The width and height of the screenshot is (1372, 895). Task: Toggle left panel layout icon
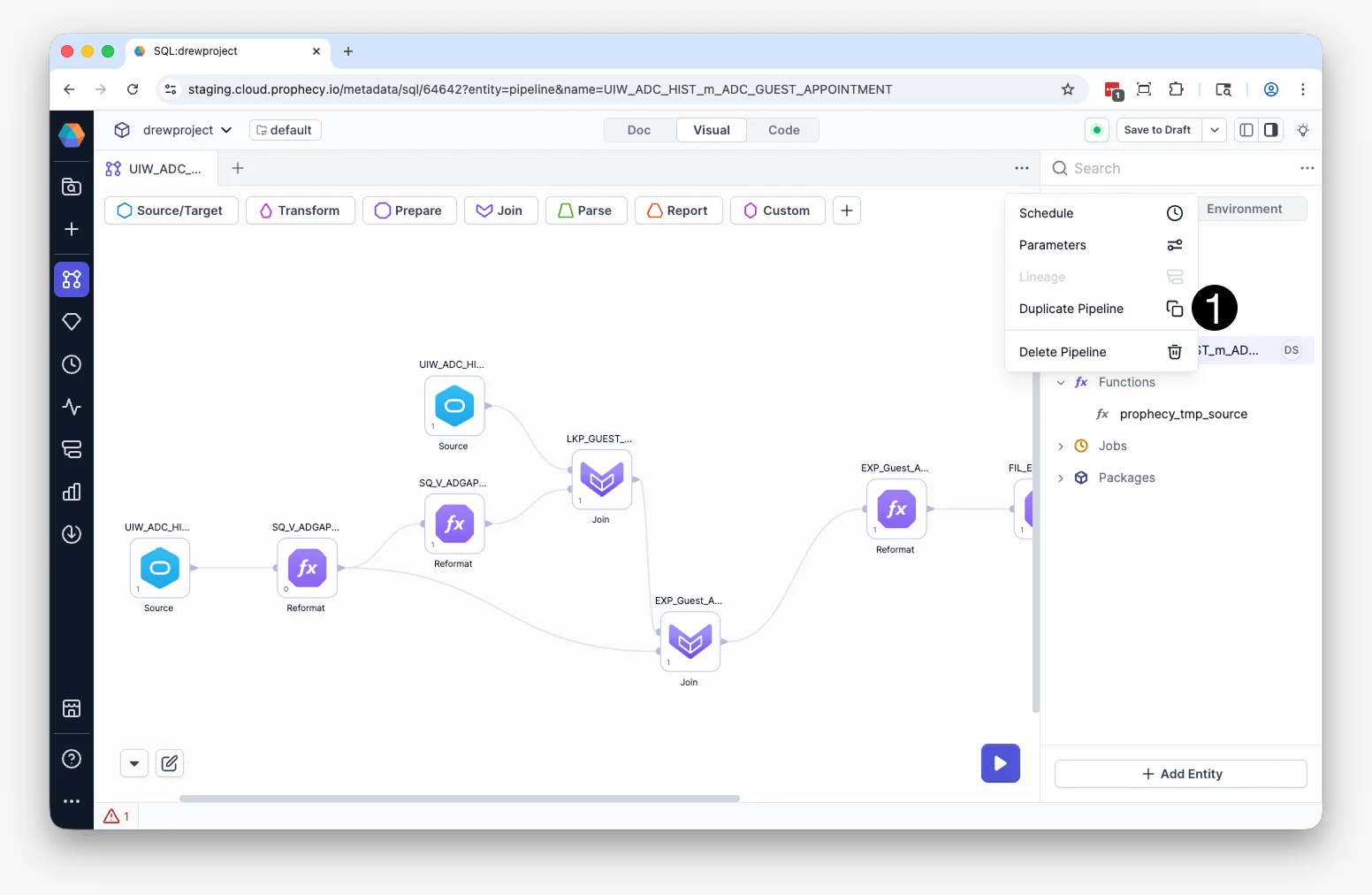click(1246, 130)
